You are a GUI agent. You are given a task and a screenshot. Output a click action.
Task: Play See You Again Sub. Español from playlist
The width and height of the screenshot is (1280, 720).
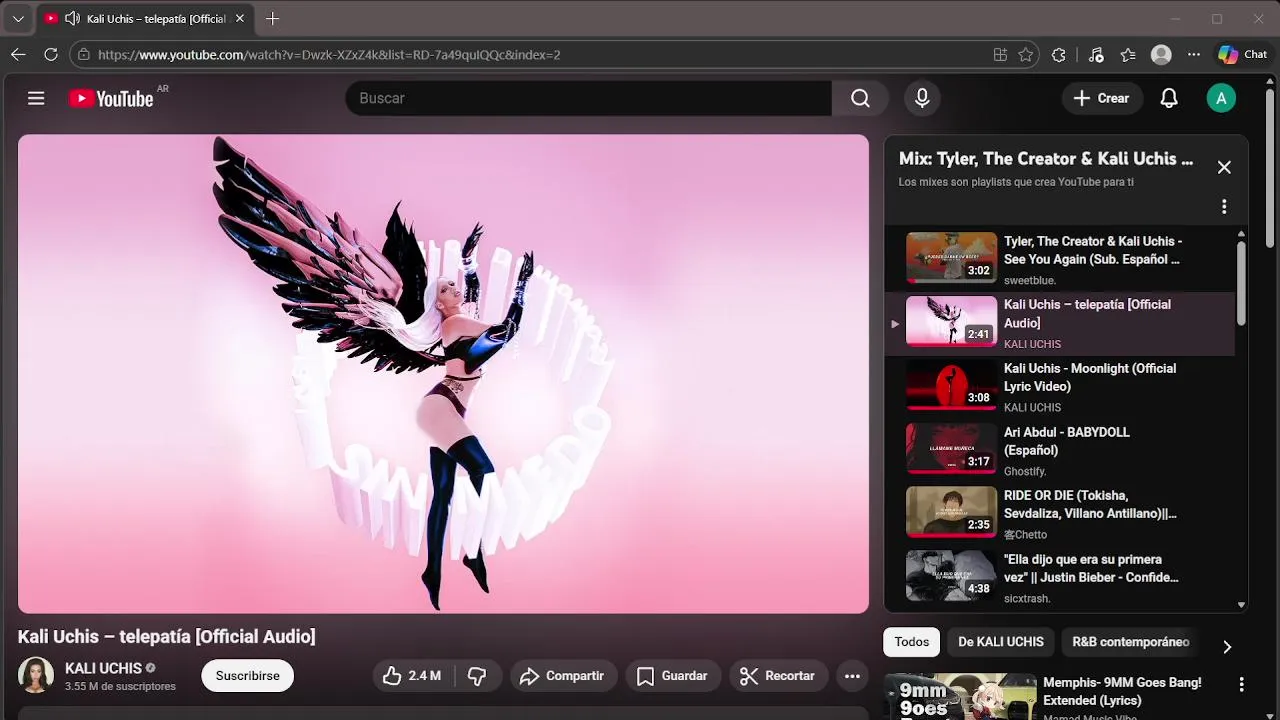(x=1060, y=259)
